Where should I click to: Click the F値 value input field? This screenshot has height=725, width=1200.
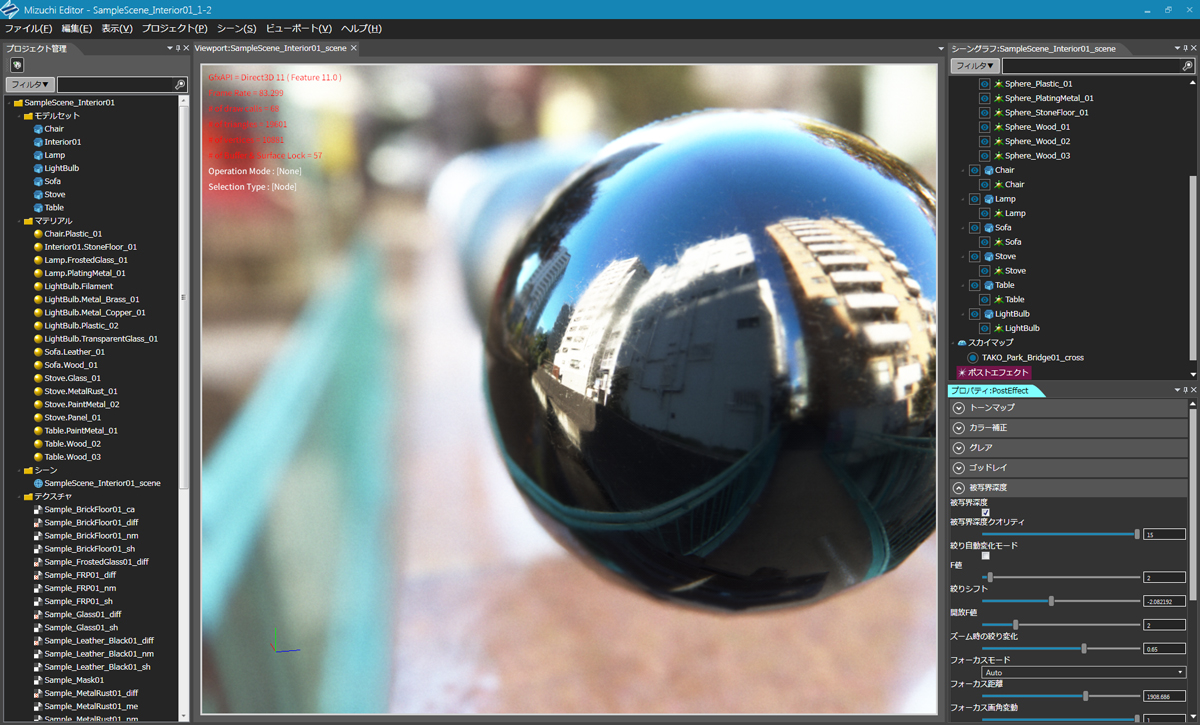coord(1164,578)
